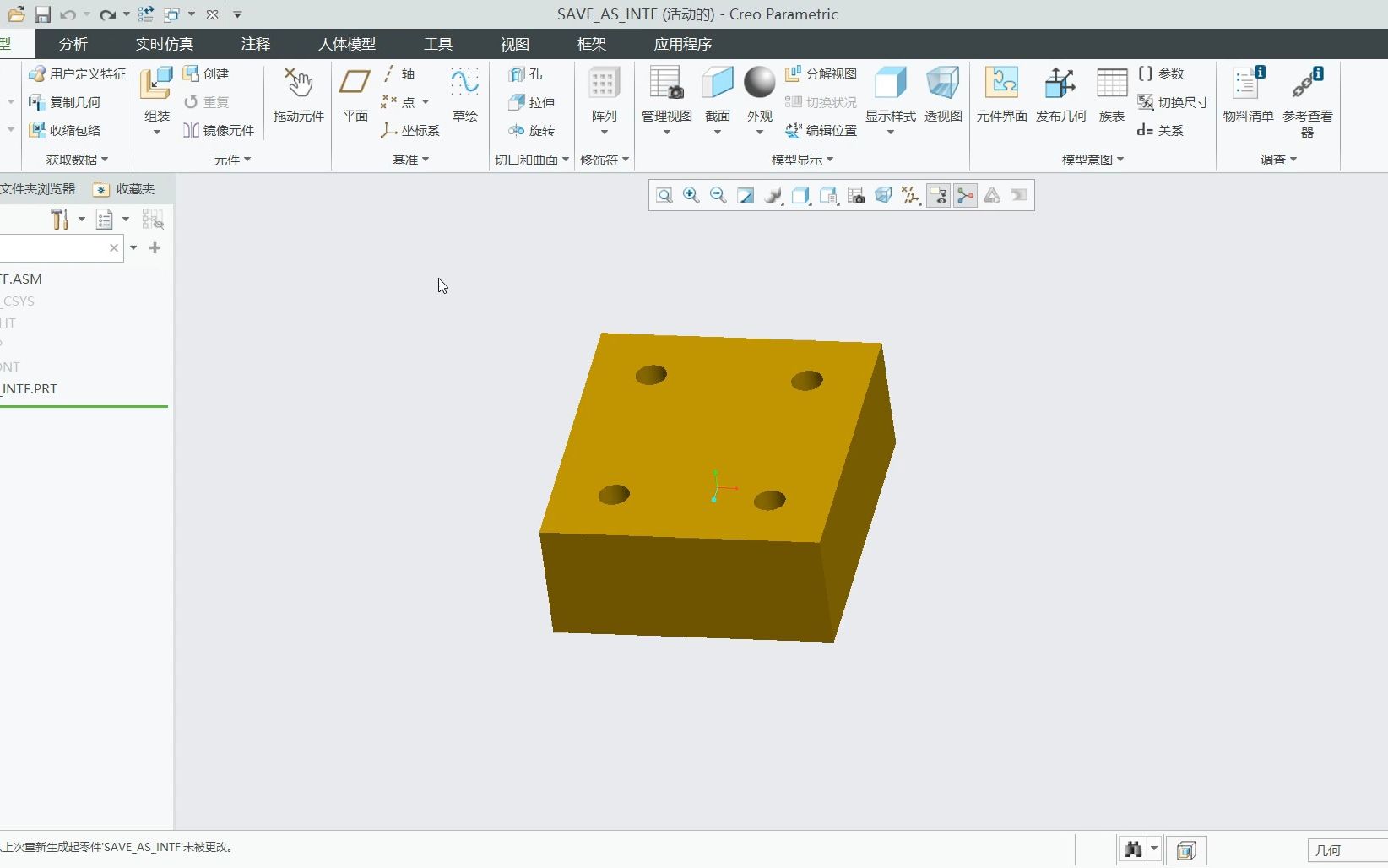Open the selection filter box showing 几何
1388x868 pixels.
coord(1347,850)
